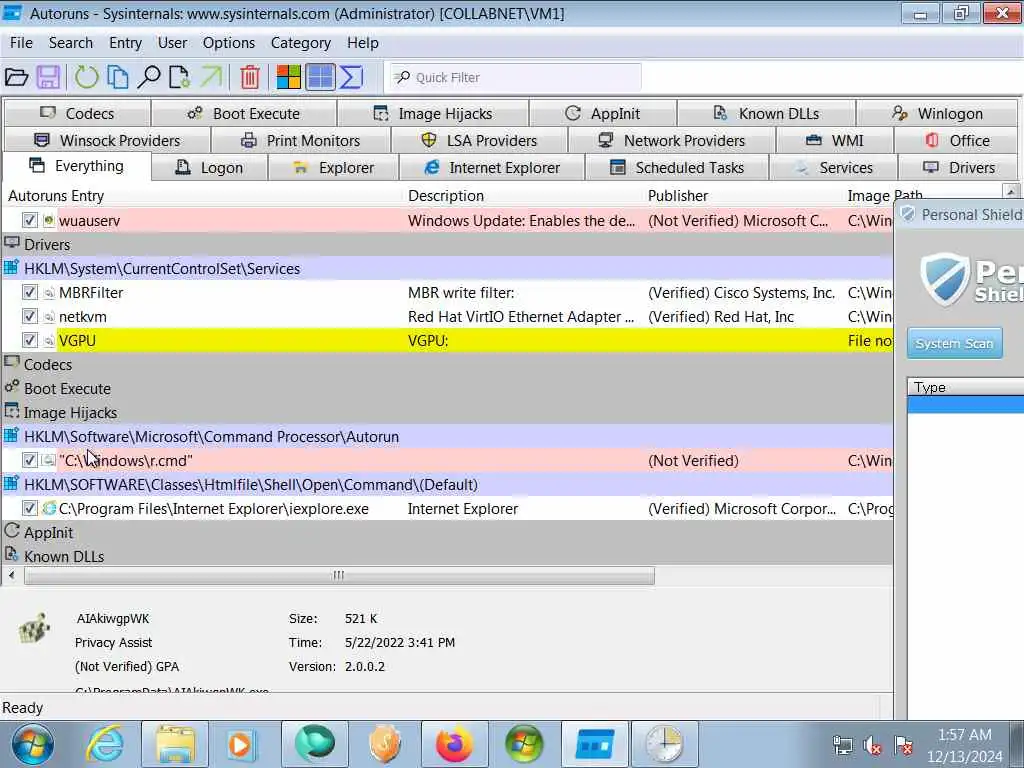The height and width of the screenshot is (768, 1024).
Task: Click the Copy toolbar icon
Action: pyautogui.click(x=118, y=77)
